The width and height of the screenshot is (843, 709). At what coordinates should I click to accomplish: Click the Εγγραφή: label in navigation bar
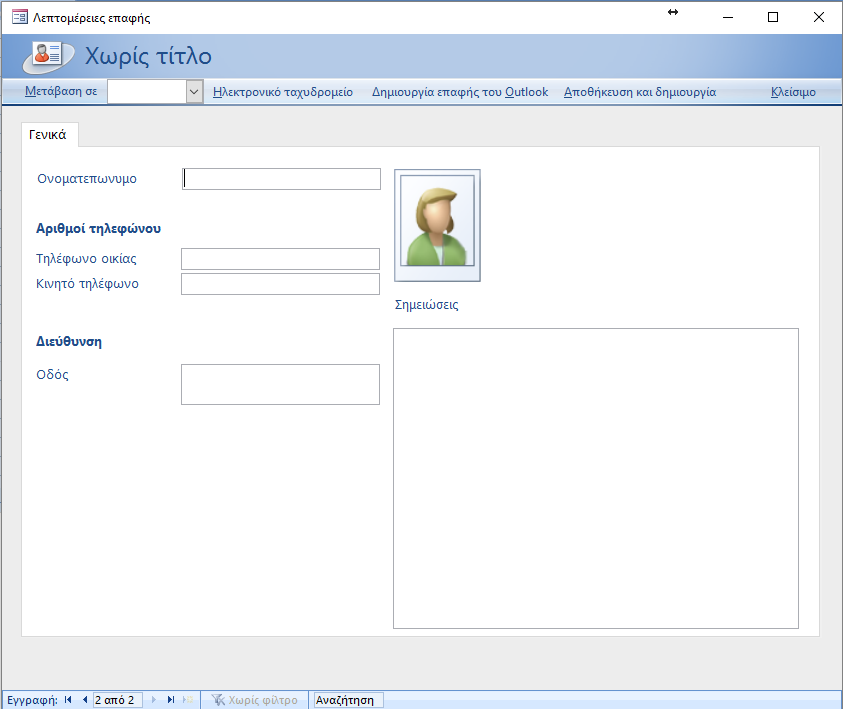(x=32, y=700)
